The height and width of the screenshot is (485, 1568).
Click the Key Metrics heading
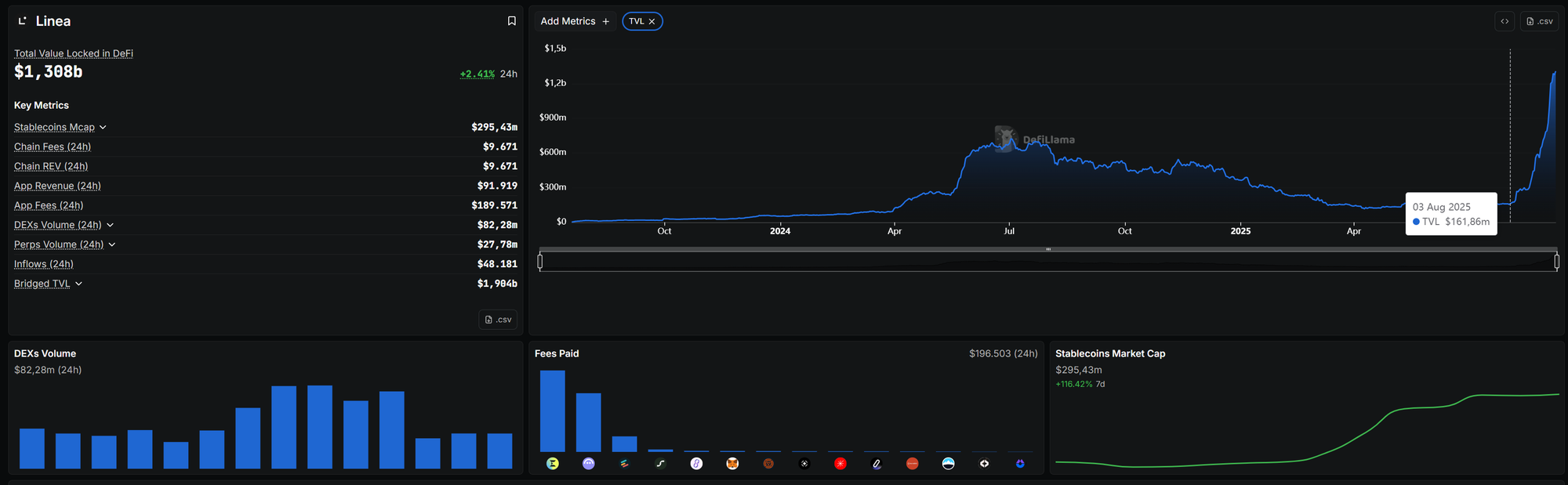42,105
